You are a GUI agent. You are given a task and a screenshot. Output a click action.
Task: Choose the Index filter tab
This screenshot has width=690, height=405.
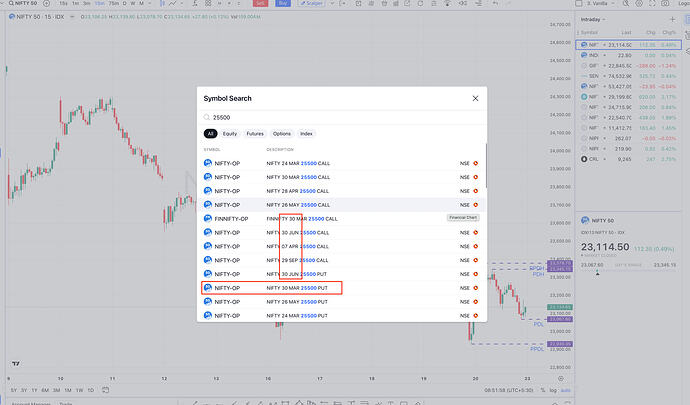[x=306, y=133]
